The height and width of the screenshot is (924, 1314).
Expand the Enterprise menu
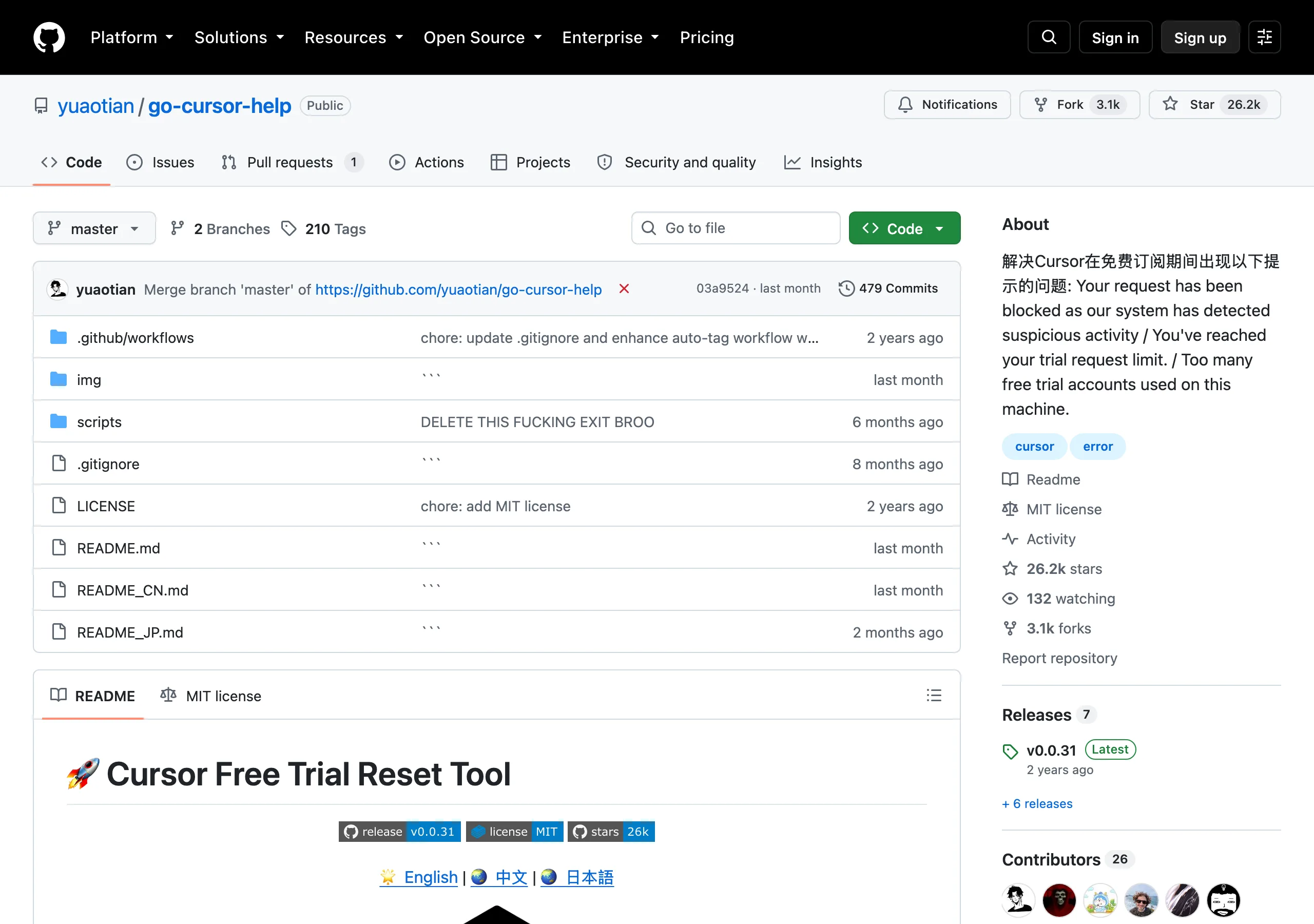click(611, 37)
